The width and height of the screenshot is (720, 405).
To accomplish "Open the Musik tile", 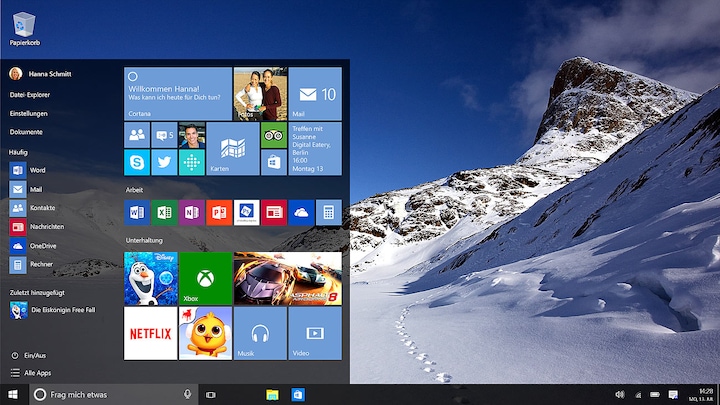I will click(260, 333).
